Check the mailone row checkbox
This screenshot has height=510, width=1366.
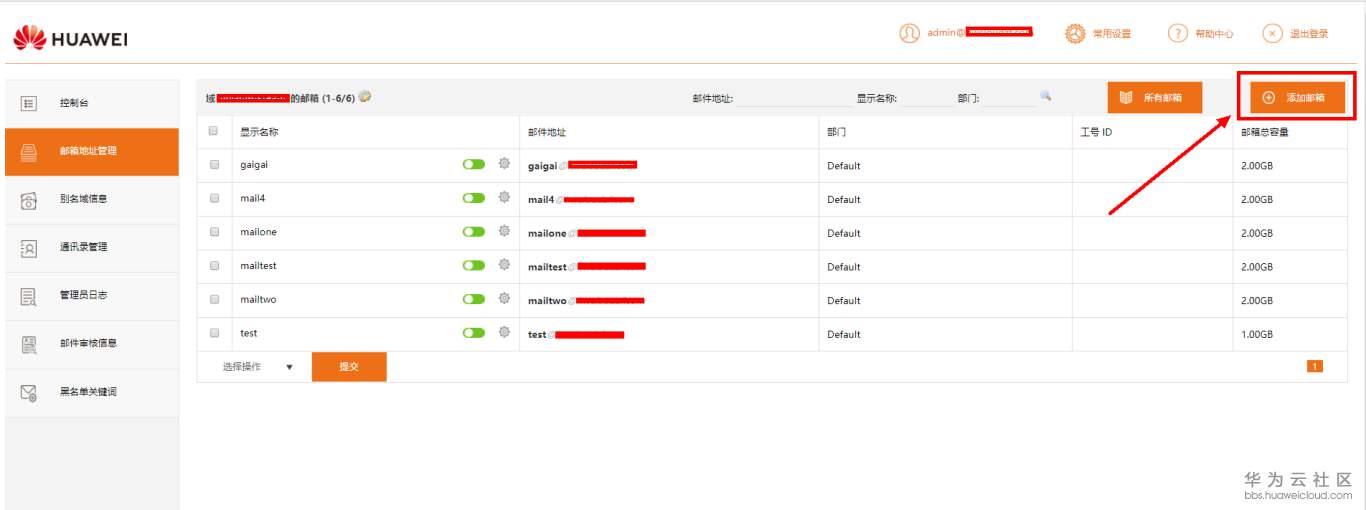tap(213, 232)
